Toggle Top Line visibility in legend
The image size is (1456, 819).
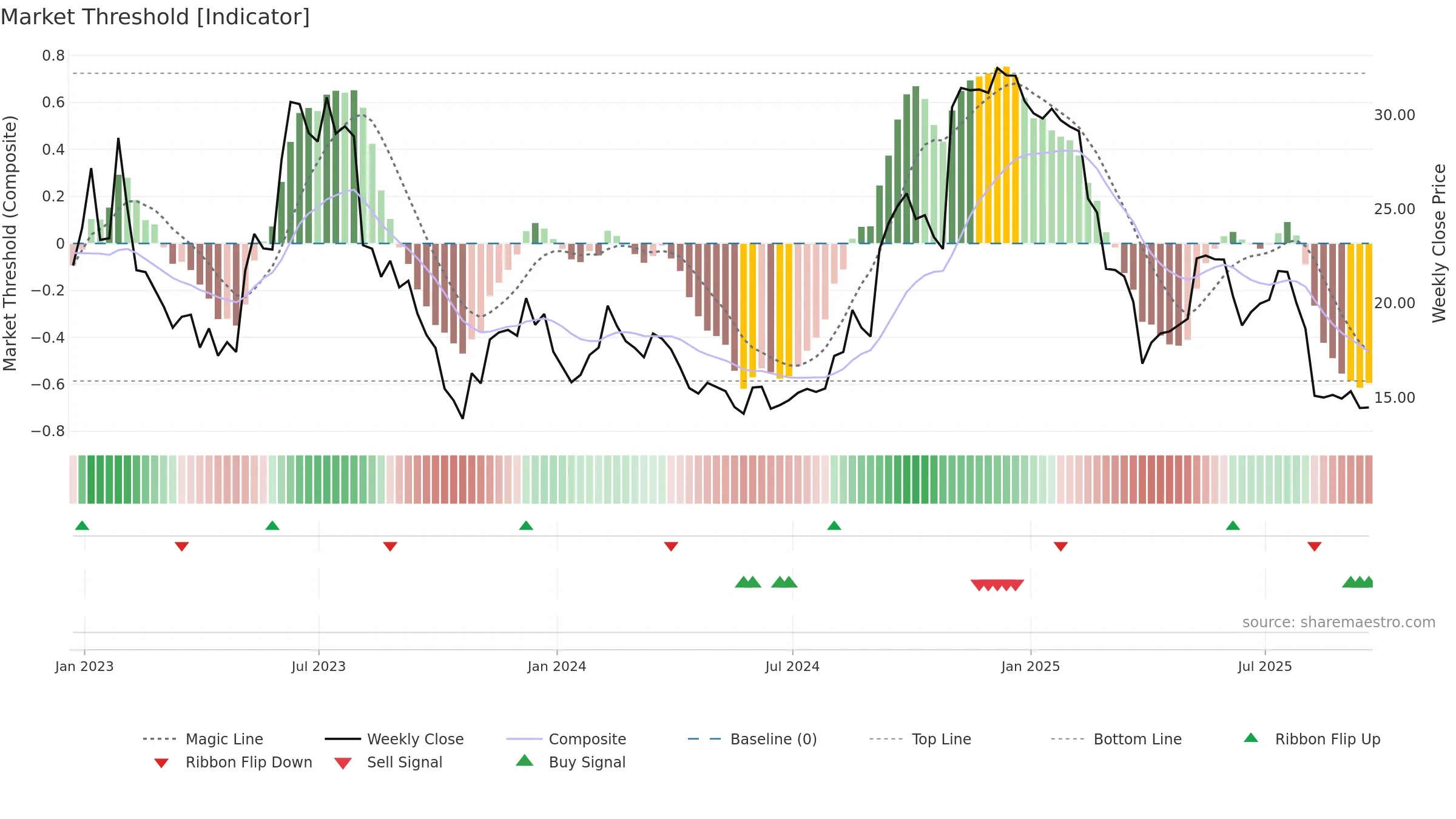920,739
